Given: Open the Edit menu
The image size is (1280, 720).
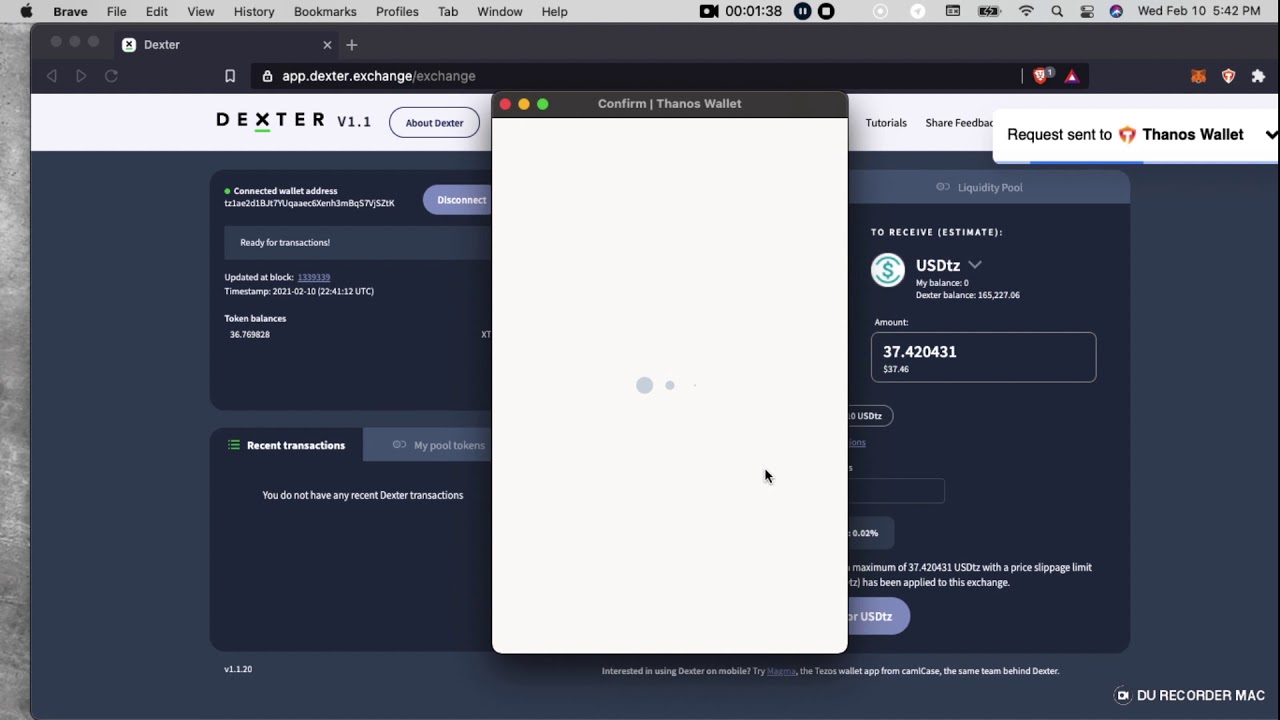Looking at the screenshot, I should [156, 11].
